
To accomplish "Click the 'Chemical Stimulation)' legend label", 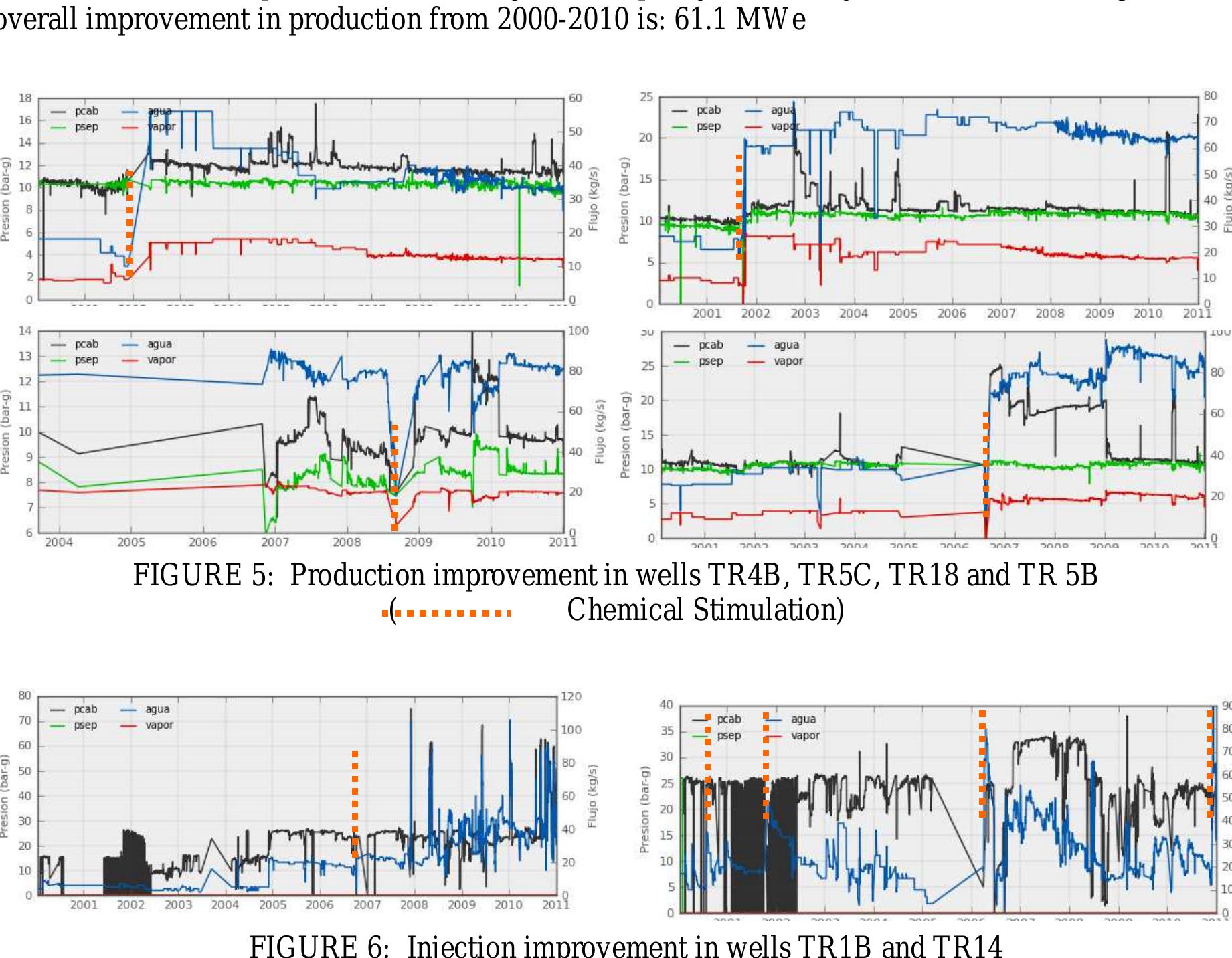I will (705, 609).
